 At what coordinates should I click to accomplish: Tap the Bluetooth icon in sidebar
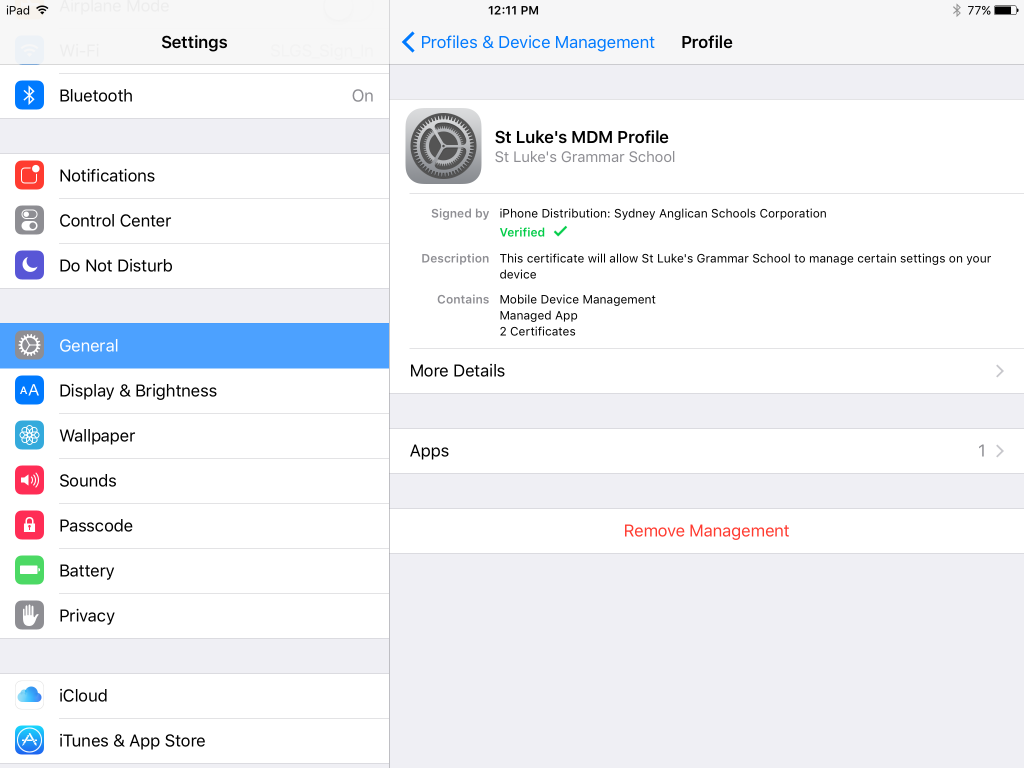coord(29,96)
